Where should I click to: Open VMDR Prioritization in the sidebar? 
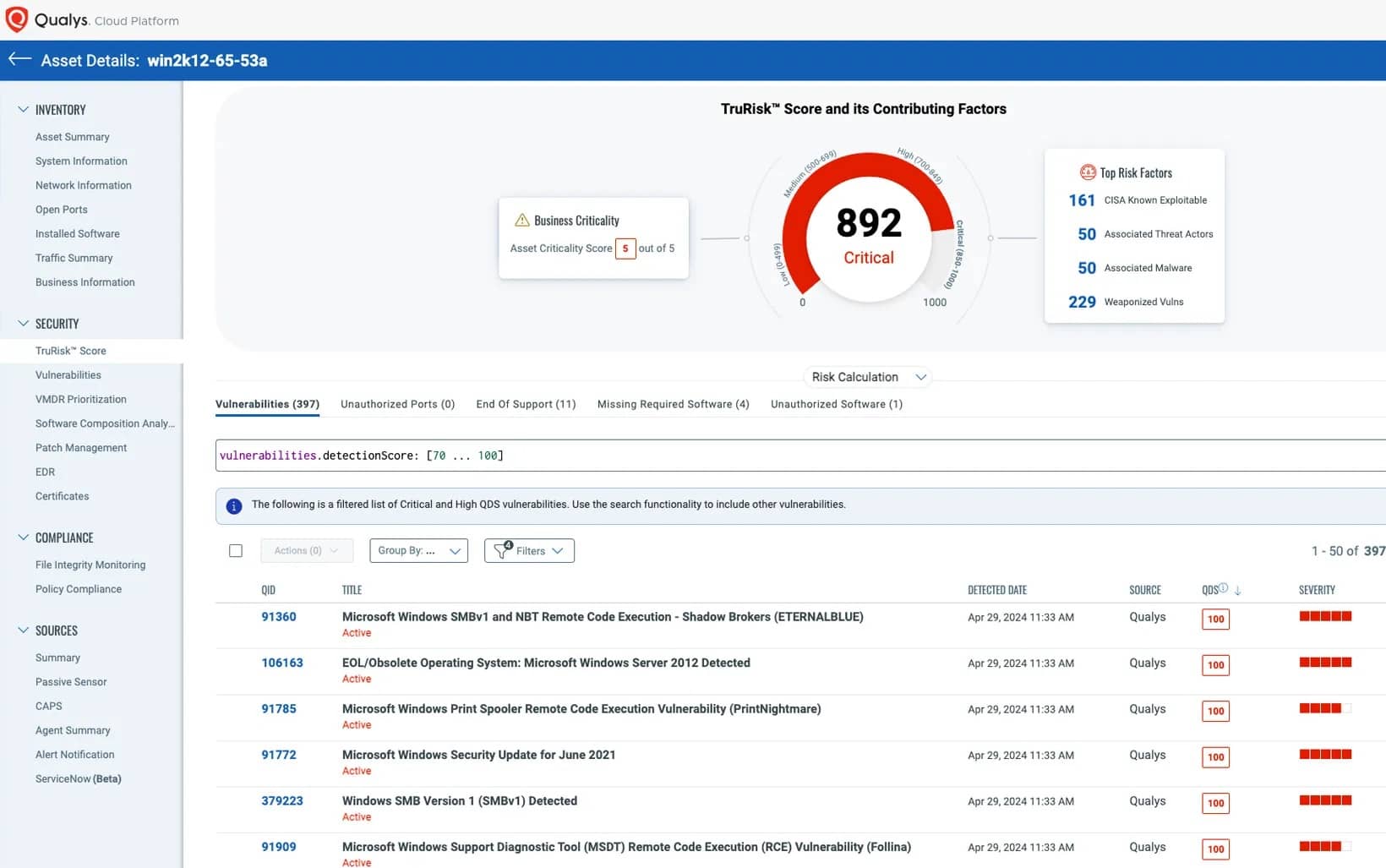point(80,399)
